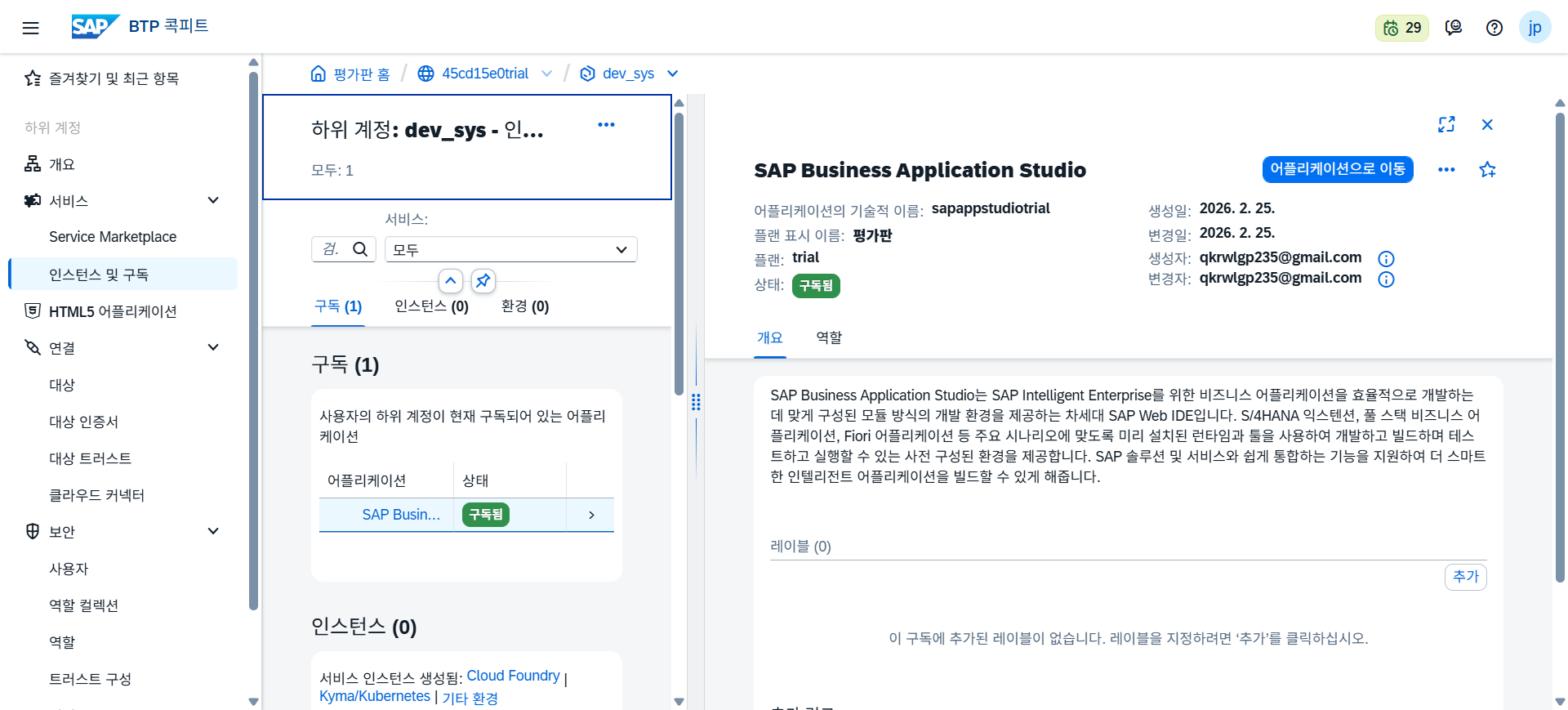Screen dimensions: 1568x710
Task: Click the 상태 column header
Action: click(x=510, y=480)
